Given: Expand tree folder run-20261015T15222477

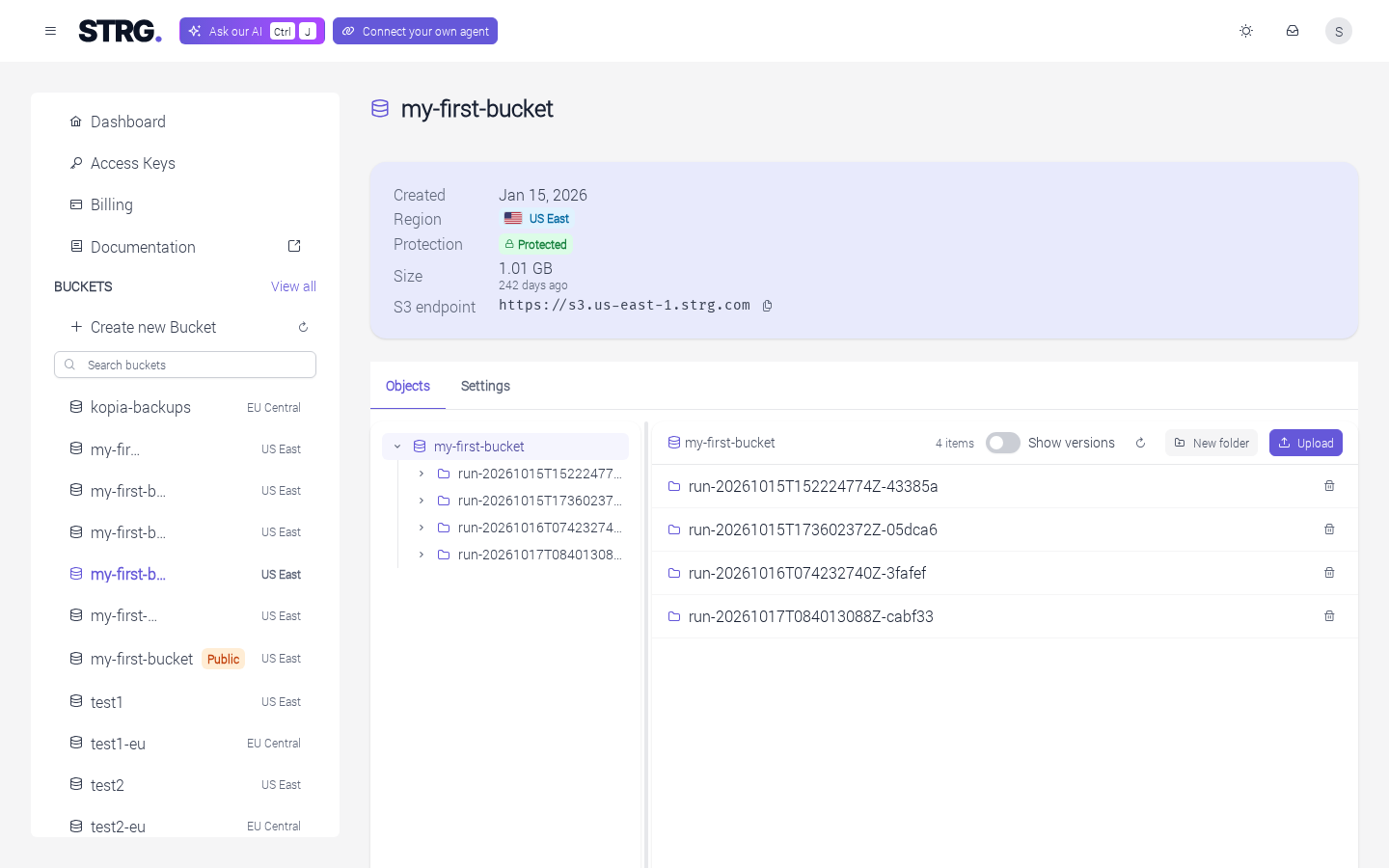Looking at the screenshot, I should (x=422, y=474).
